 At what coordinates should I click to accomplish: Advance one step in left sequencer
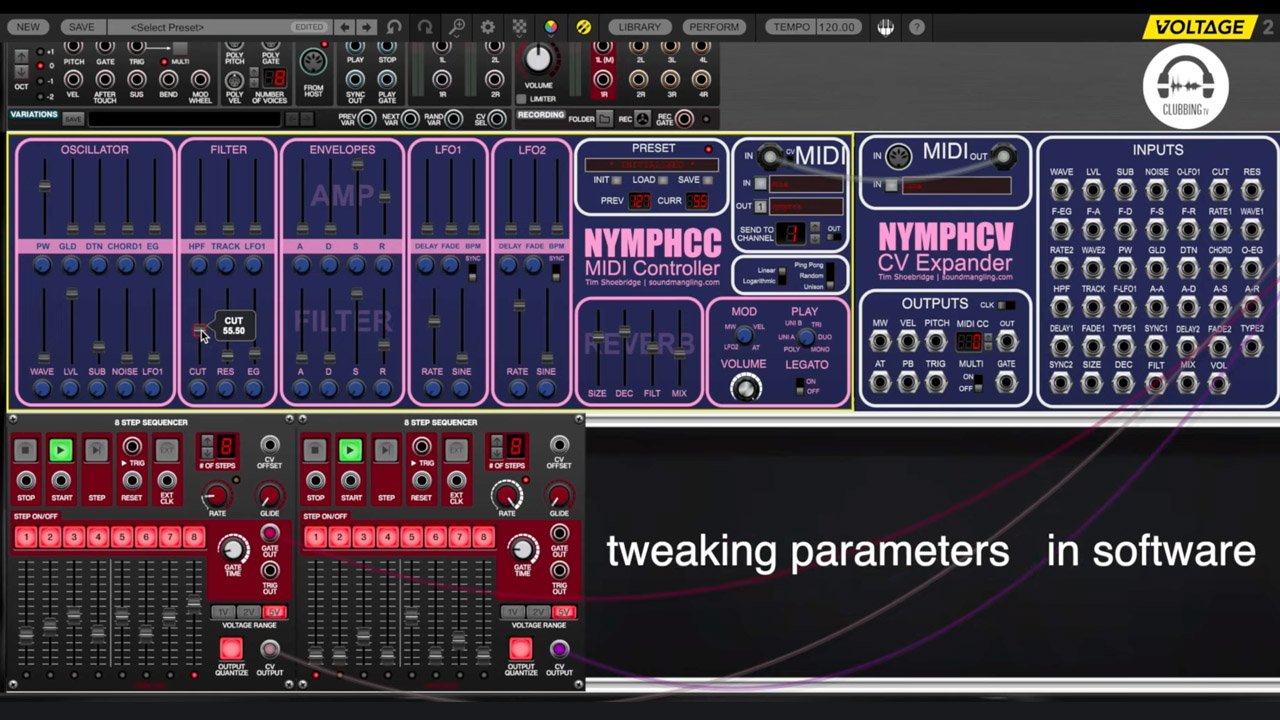(96, 450)
